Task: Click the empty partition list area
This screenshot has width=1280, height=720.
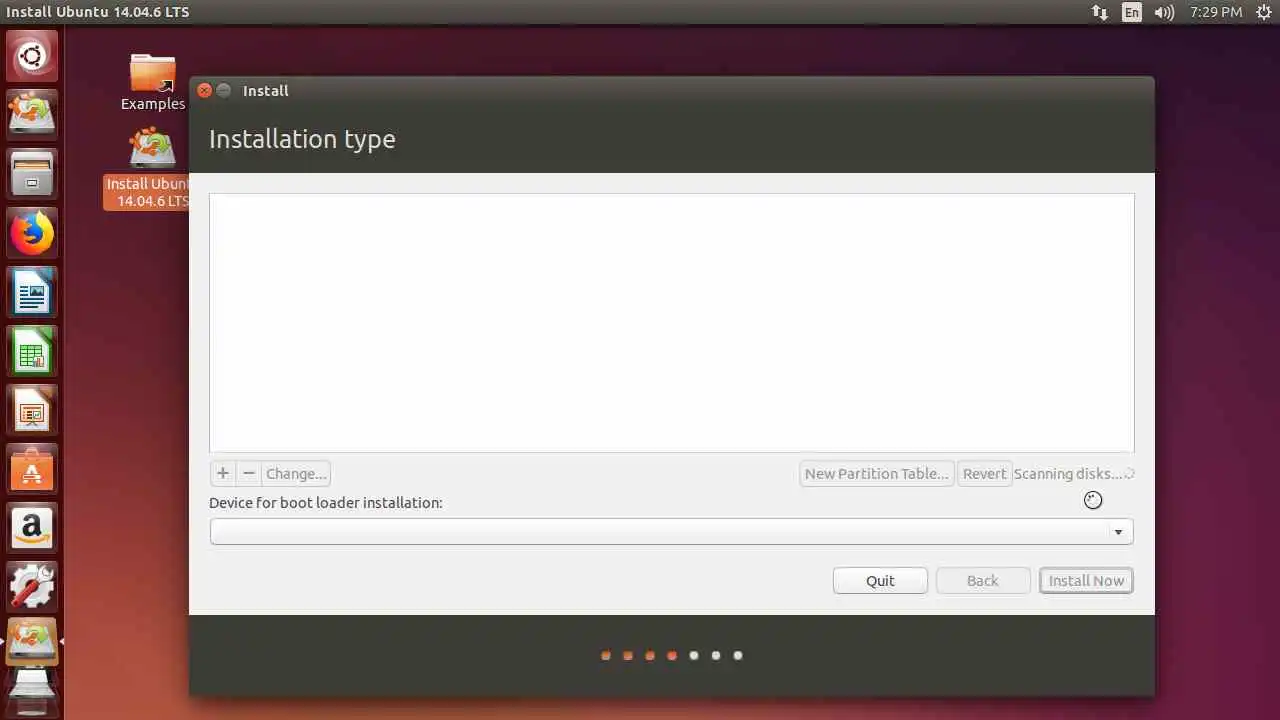Action: pyautogui.click(x=671, y=322)
